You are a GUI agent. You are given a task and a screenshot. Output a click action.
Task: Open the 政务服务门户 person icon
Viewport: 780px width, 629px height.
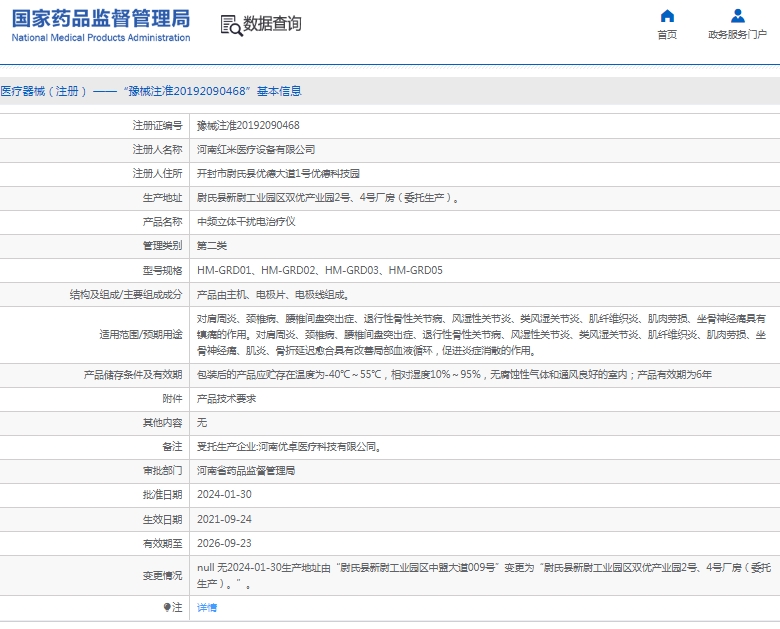pyautogui.click(x=738, y=16)
